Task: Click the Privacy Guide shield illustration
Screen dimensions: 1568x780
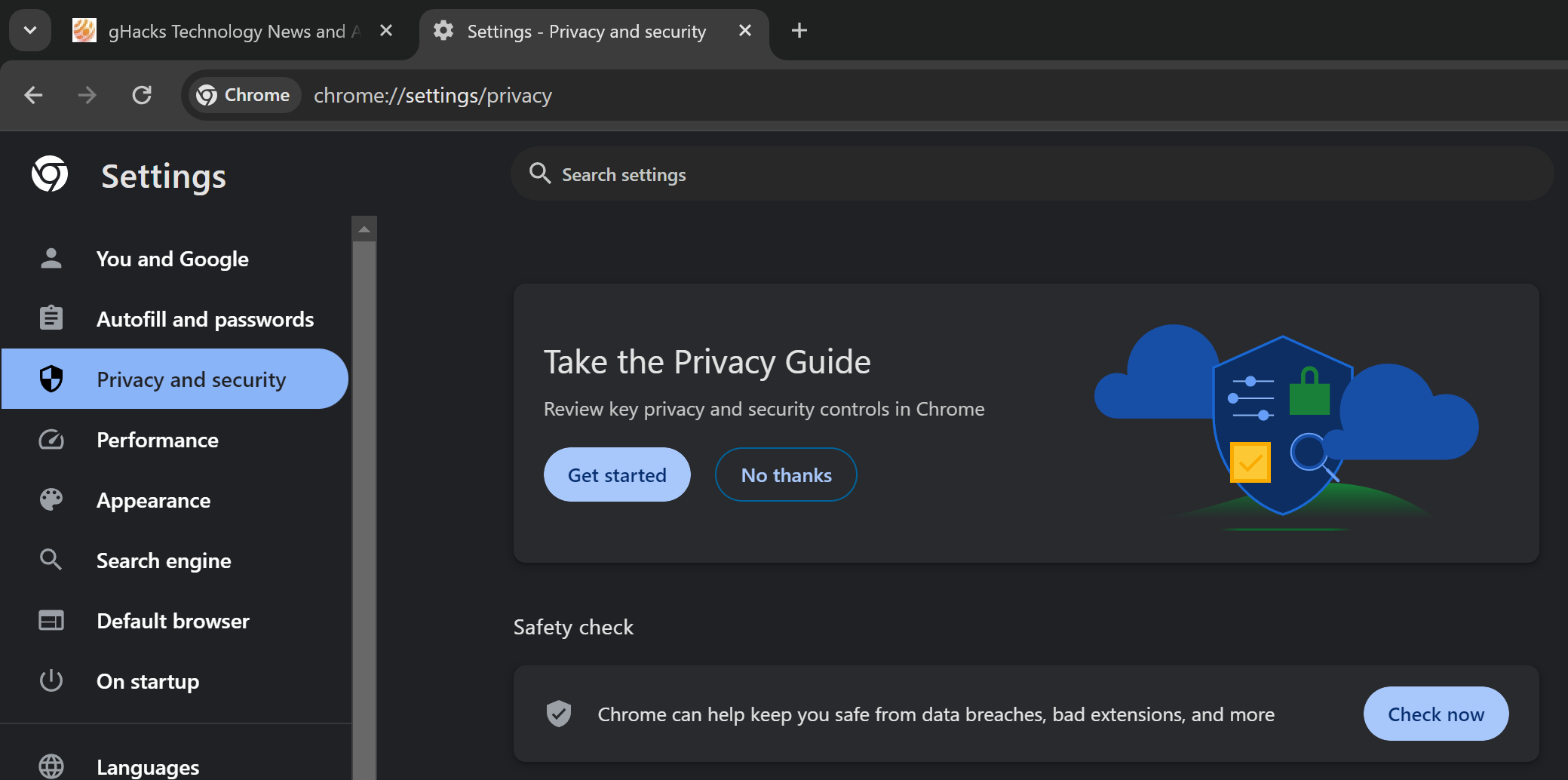Action: coord(1282,426)
